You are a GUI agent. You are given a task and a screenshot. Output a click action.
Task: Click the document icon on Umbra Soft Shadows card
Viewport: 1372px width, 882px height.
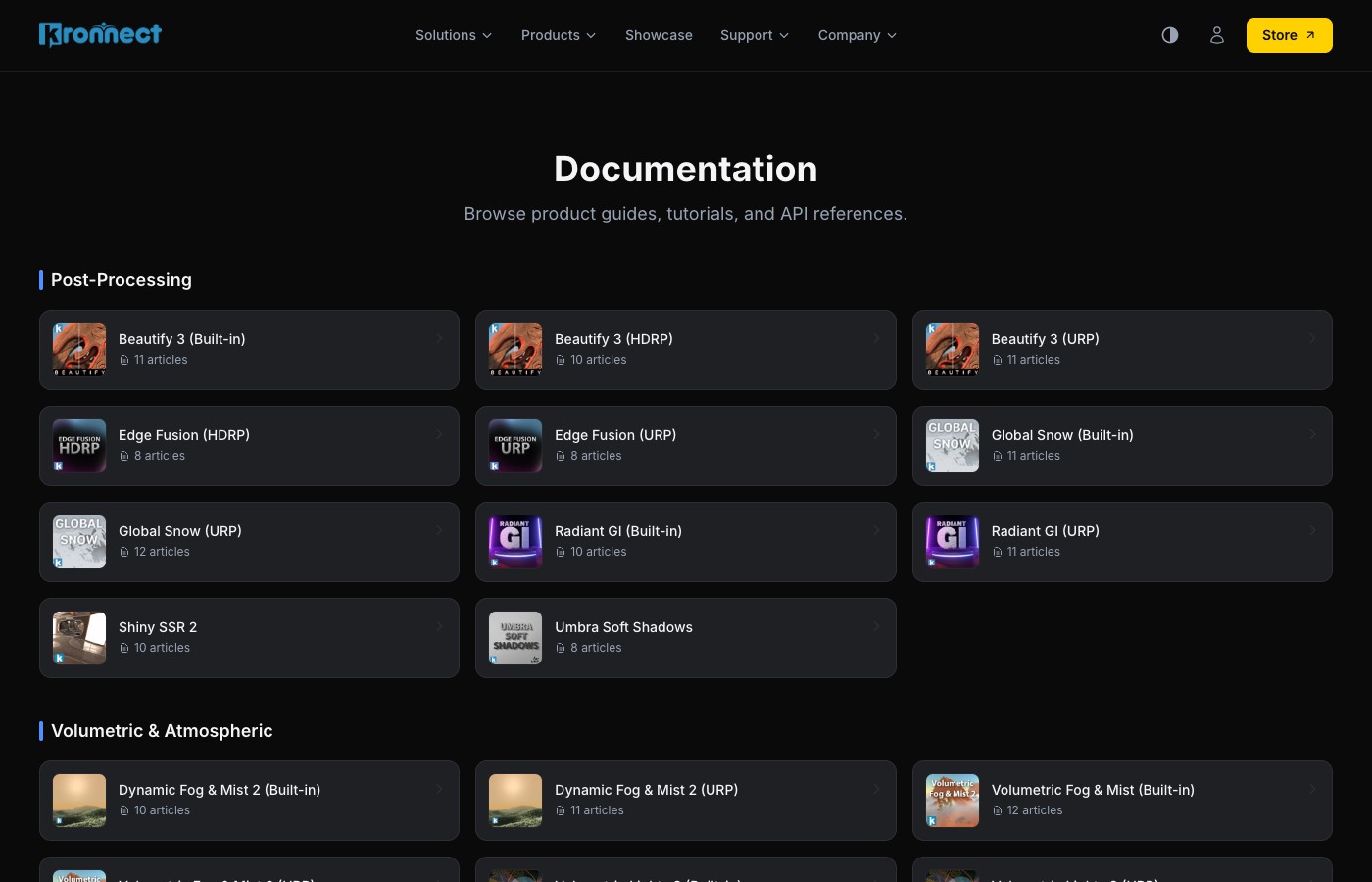click(561, 648)
